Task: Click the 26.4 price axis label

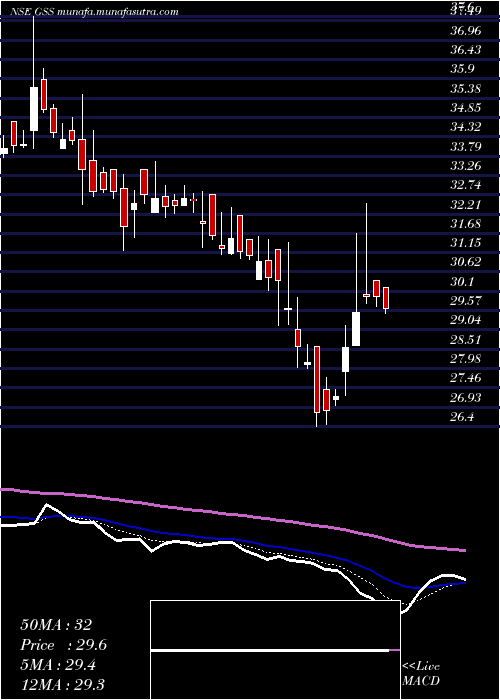Action: 462,417
